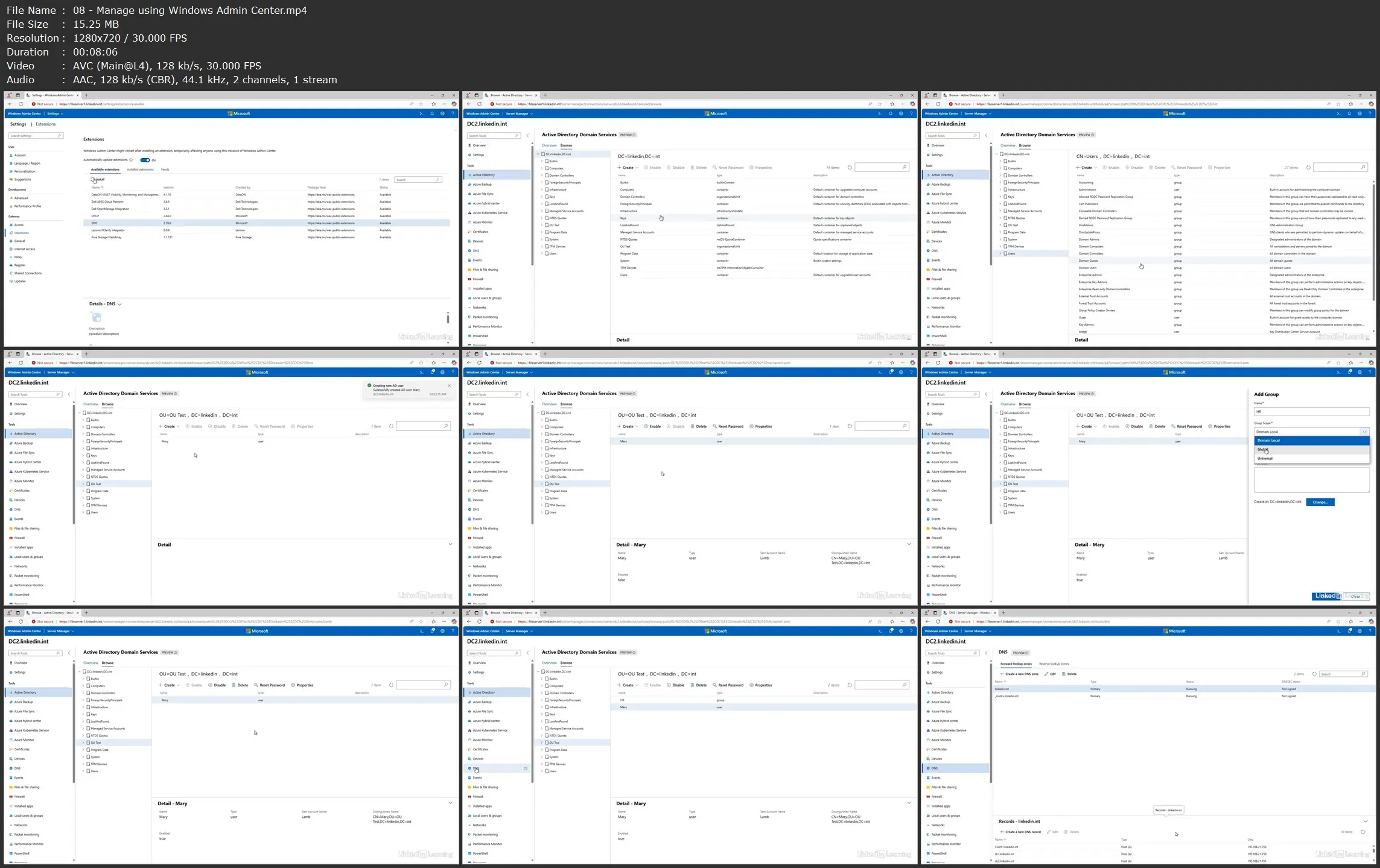Dismiss the 'Creating new AD user' notification
This screenshot has width=1380, height=868.
(449, 385)
